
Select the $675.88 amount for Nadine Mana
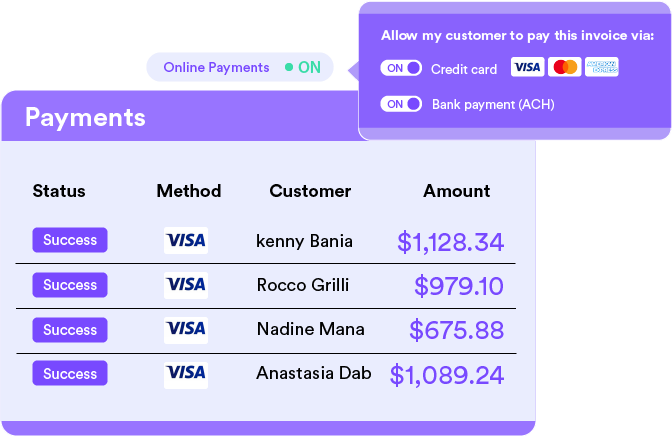[x=456, y=330]
